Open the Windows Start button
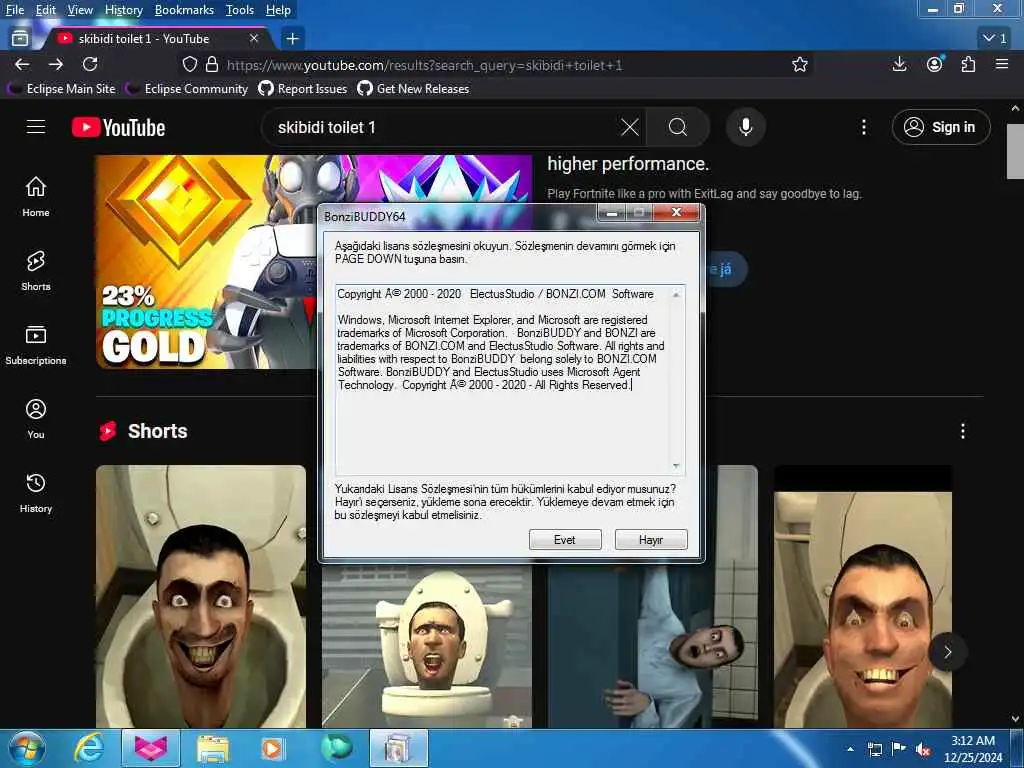Screen dimensions: 1024x768 tap(27, 748)
